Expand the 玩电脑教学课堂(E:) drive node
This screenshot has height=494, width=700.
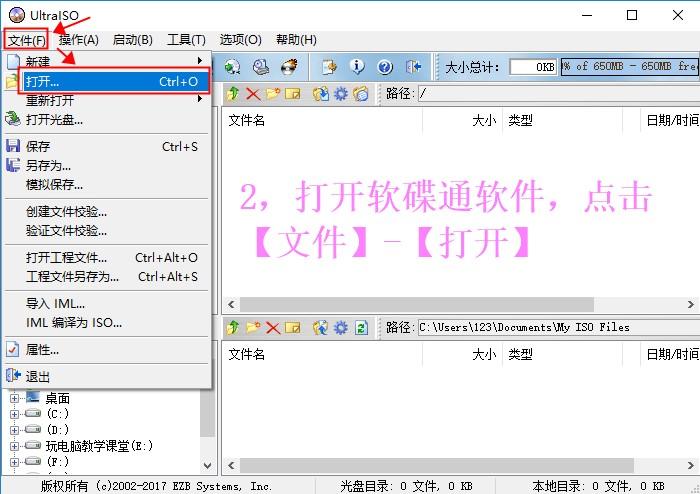(x=15, y=446)
